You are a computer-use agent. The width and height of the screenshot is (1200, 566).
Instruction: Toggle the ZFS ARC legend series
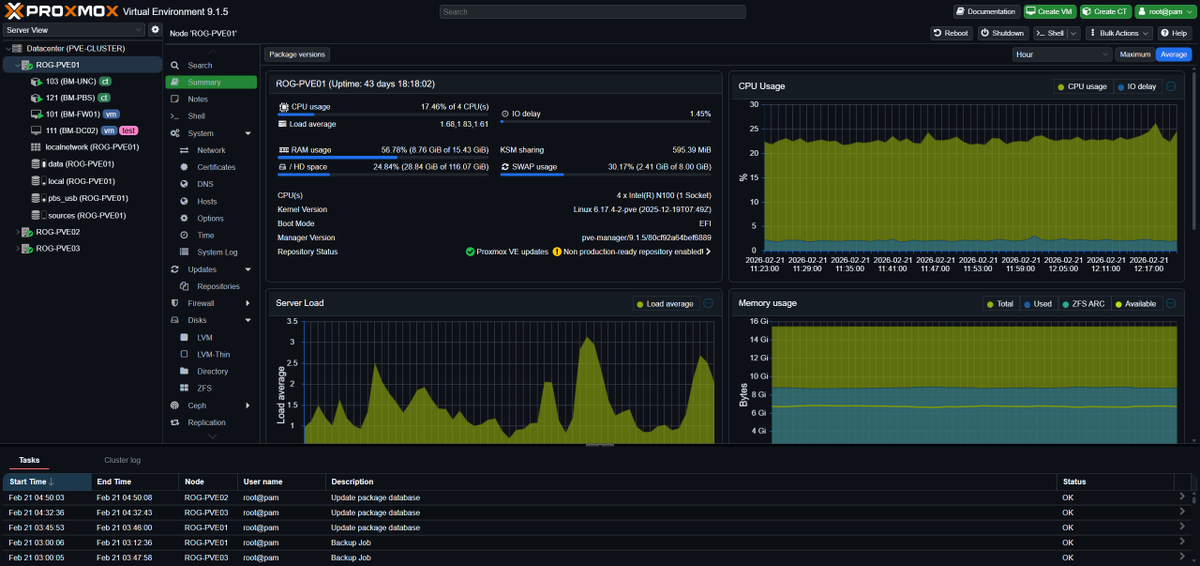point(1084,304)
